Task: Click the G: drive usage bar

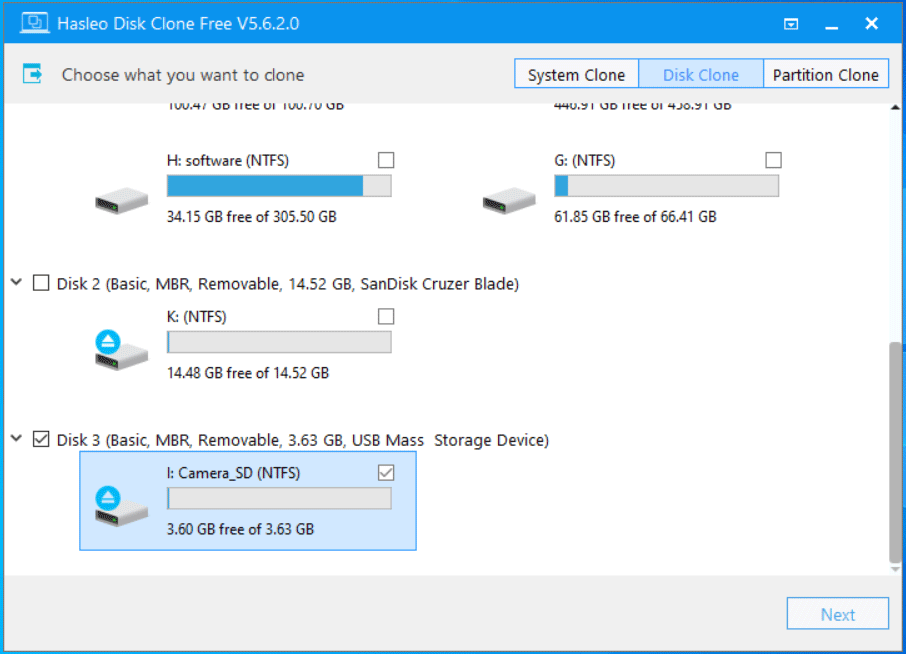Action: pyautogui.click(x=666, y=186)
